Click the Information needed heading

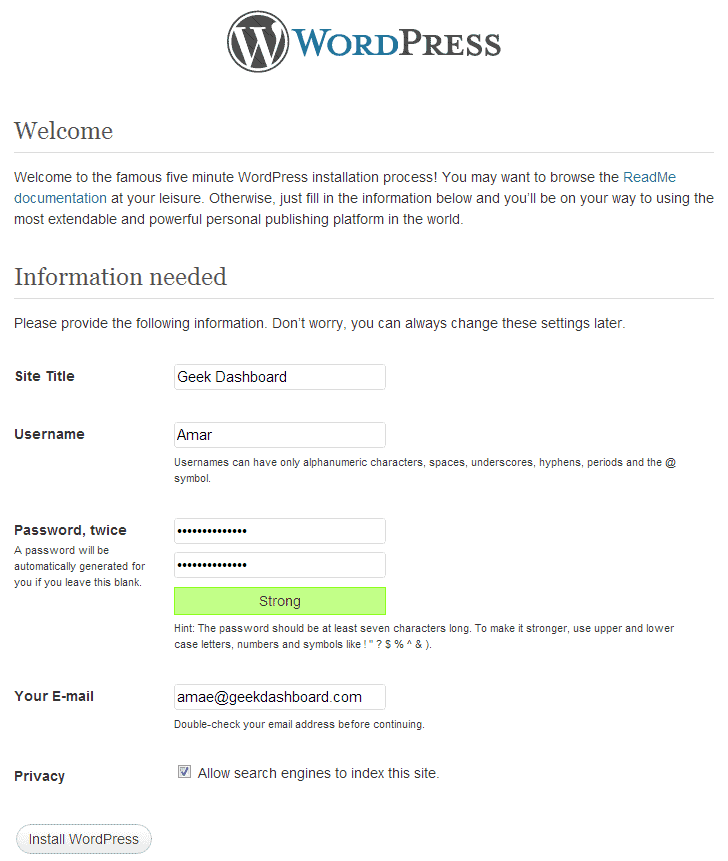click(120, 277)
